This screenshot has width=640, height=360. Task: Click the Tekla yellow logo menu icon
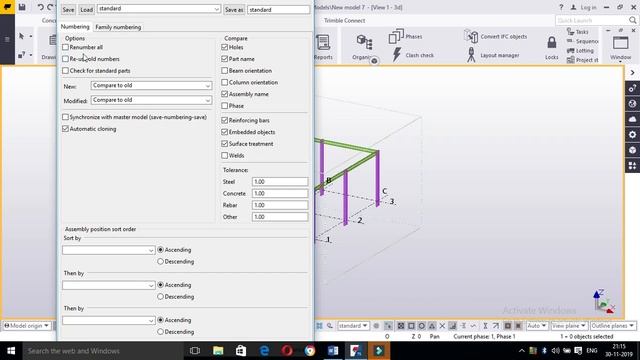click(7, 7)
